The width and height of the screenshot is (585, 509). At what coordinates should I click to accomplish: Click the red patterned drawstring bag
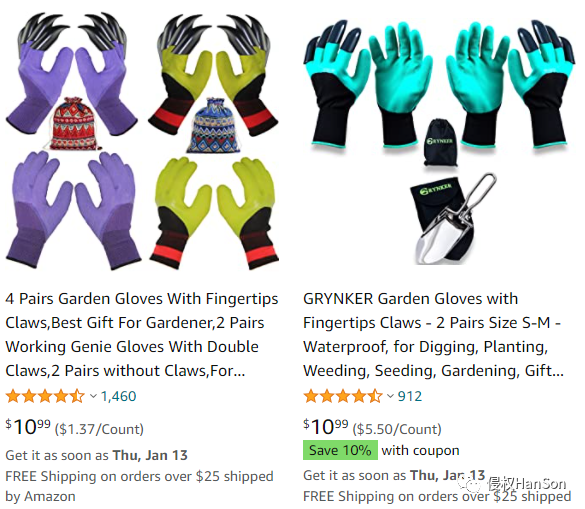coord(72,124)
